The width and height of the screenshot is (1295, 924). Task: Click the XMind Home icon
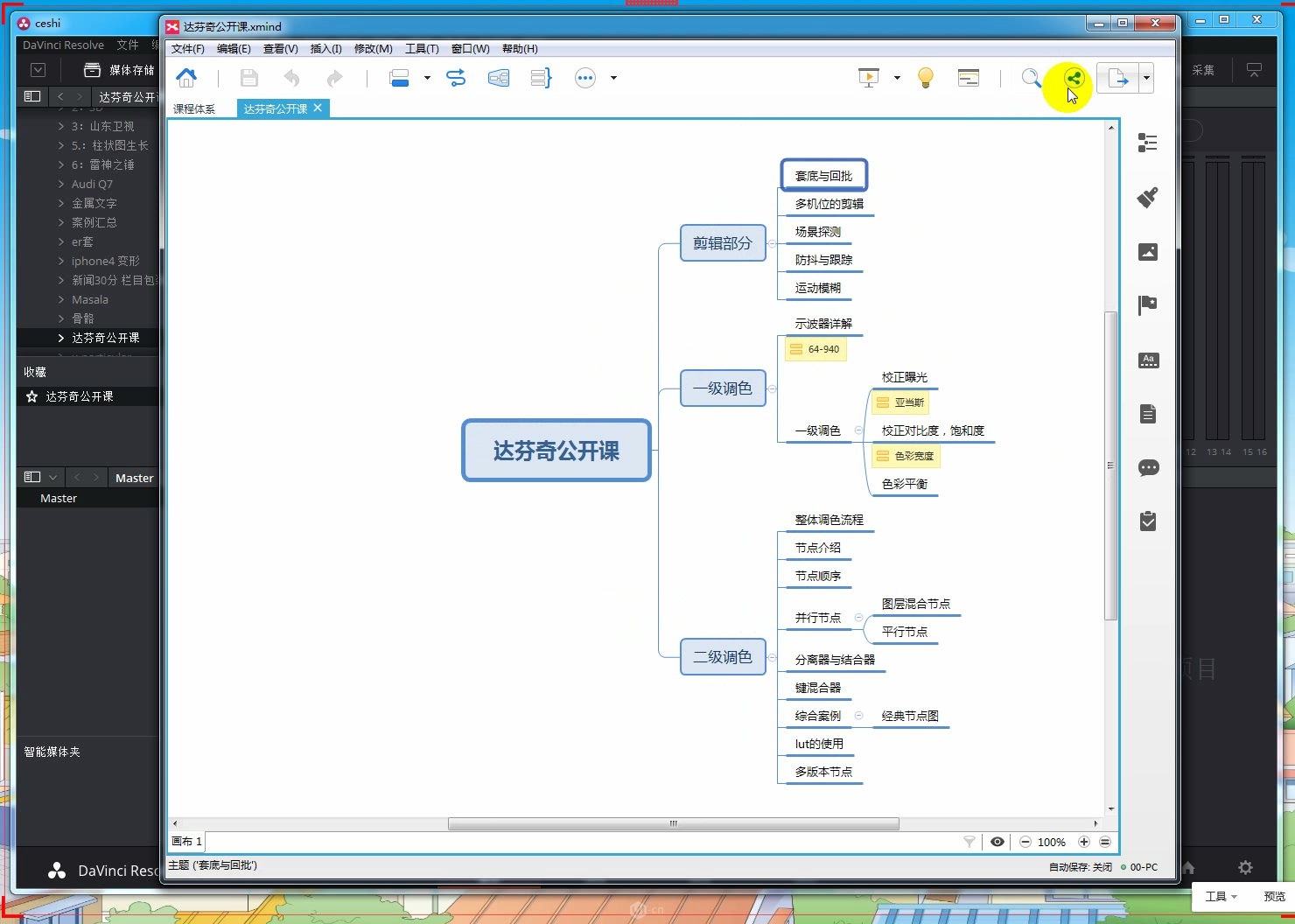coord(186,78)
